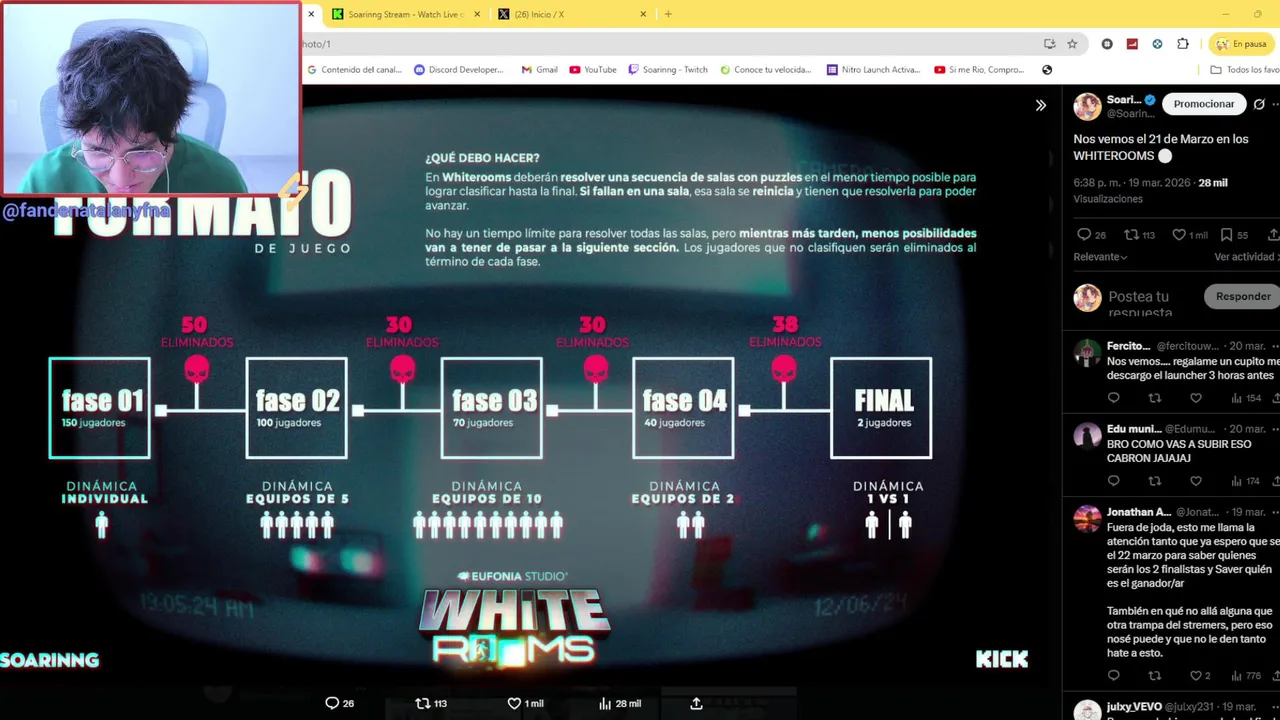Like Edu muni's comment
Image resolution: width=1280 pixels, height=720 pixels.
pyautogui.click(x=1196, y=481)
